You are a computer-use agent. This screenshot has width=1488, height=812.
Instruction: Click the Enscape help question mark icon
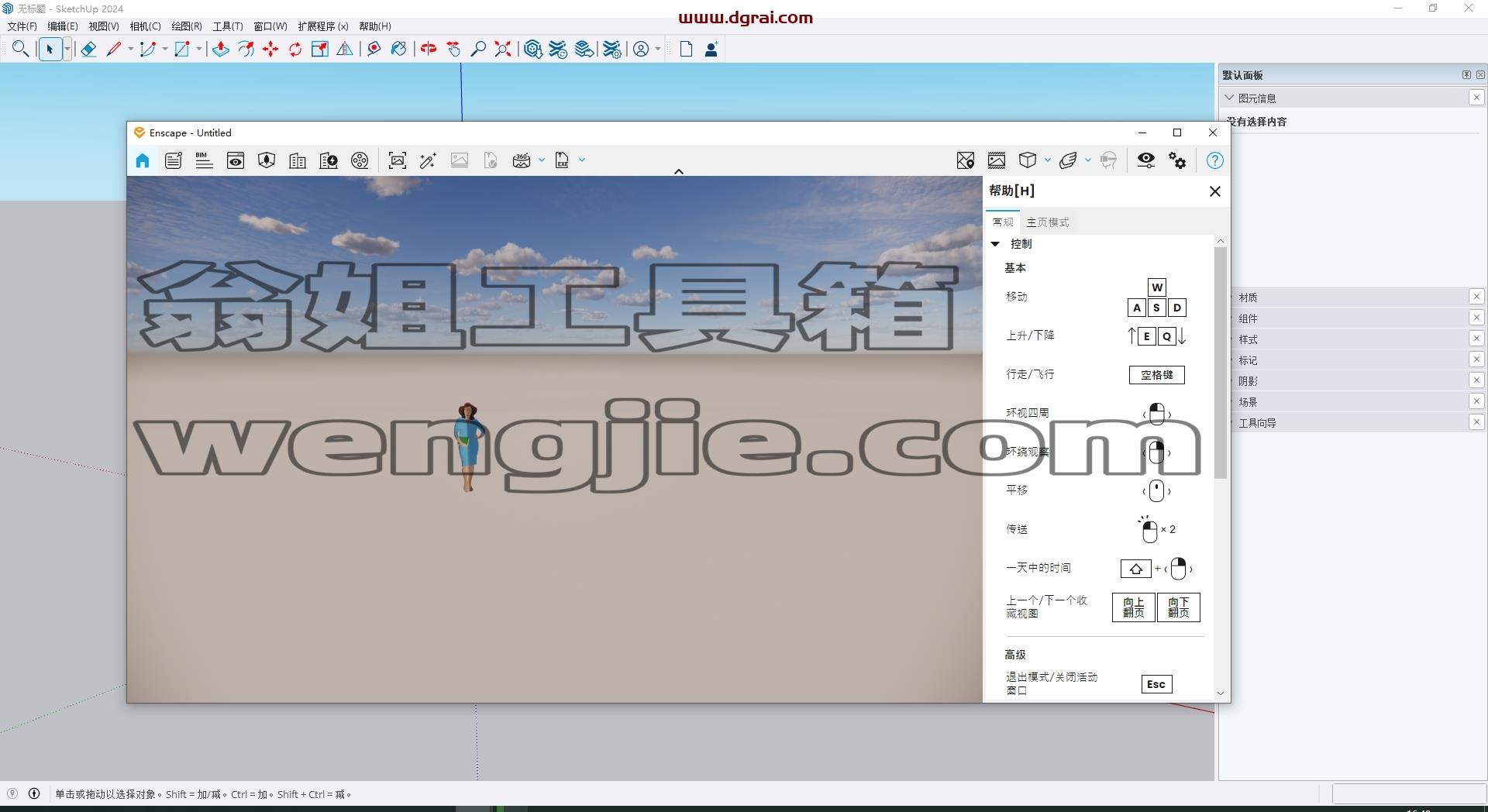coord(1214,160)
